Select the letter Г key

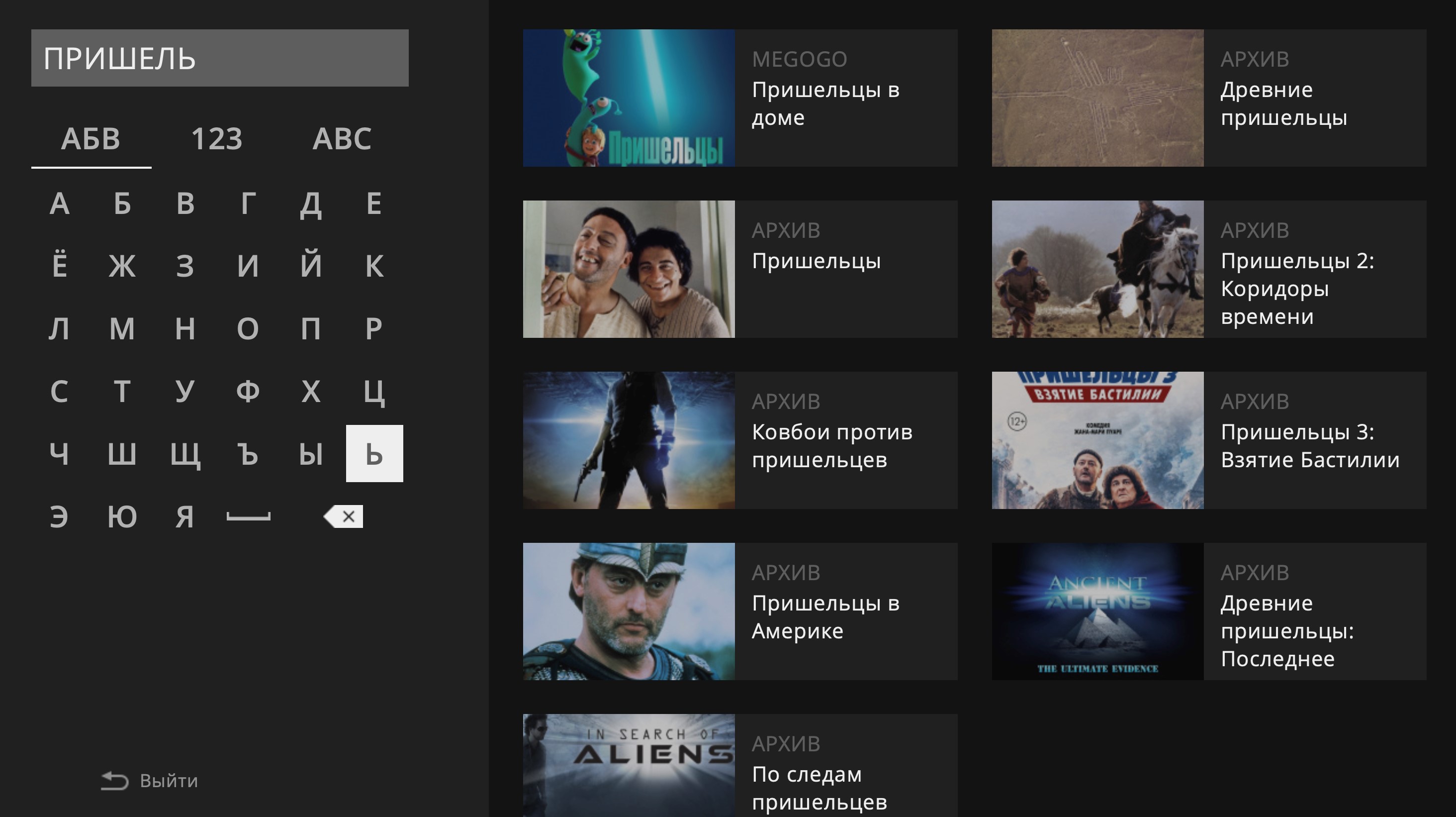(x=248, y=203)
